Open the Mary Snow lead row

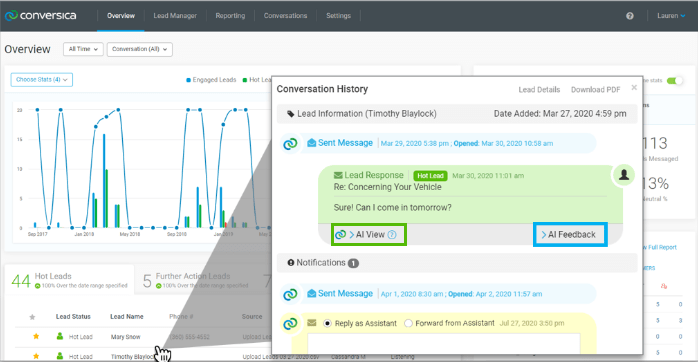click(142, 337)
